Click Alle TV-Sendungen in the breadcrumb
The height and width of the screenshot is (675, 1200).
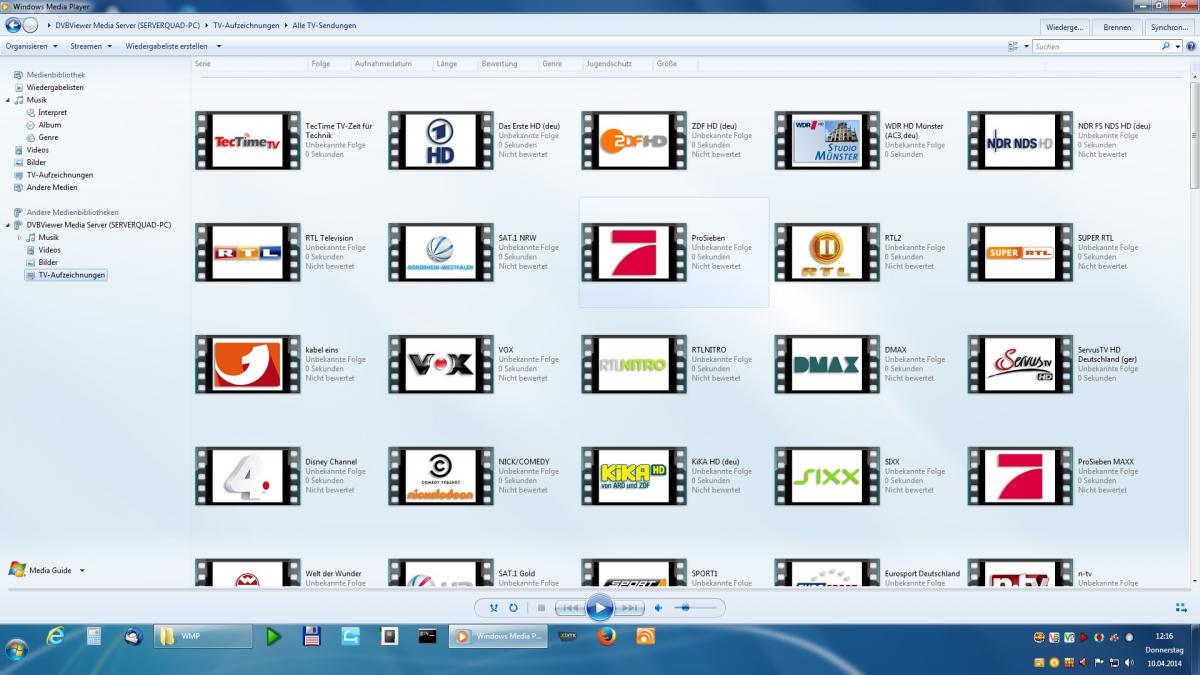coord(324,25)
